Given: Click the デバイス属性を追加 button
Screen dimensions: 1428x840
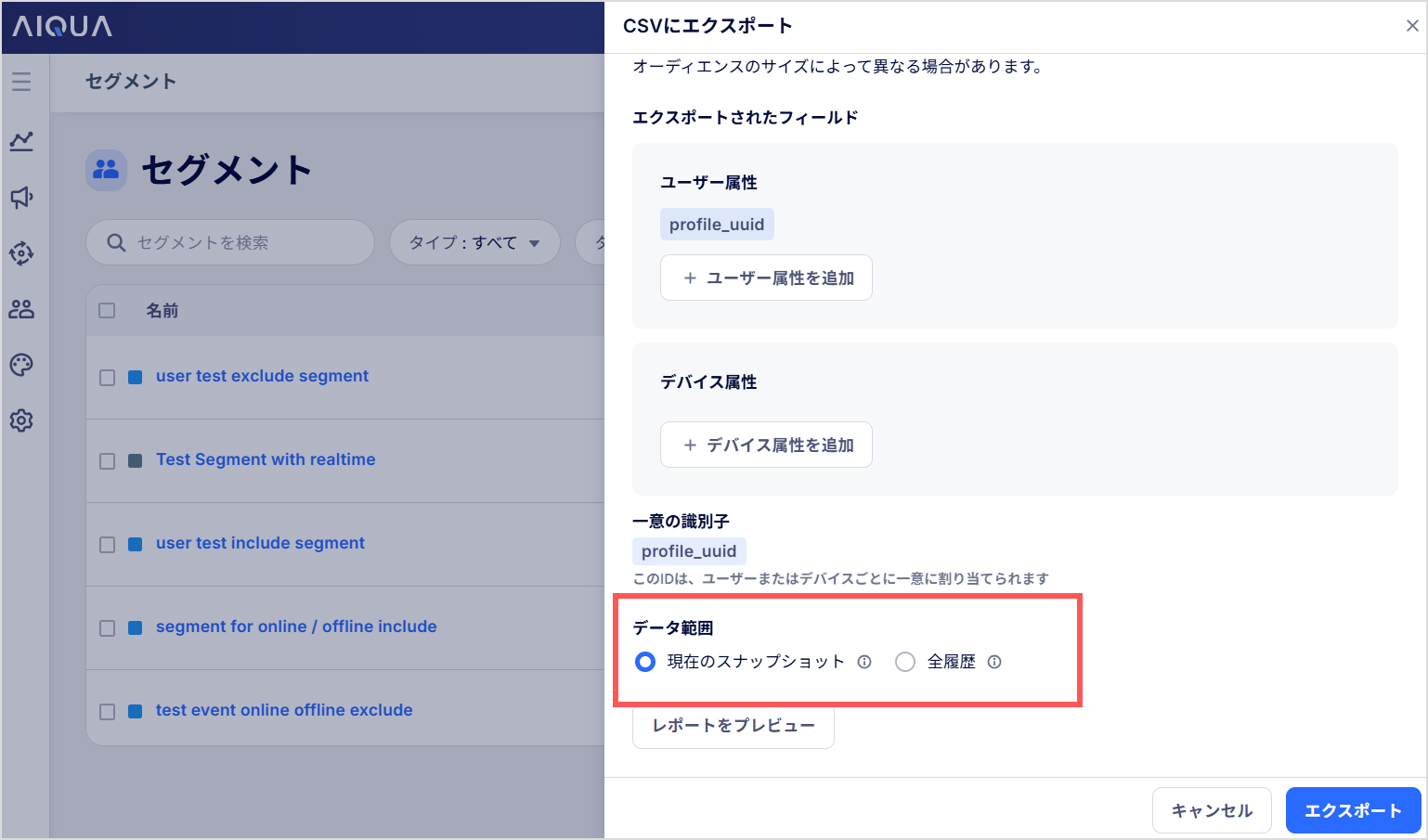Looking at the screenshot, I should coord(766,445).
